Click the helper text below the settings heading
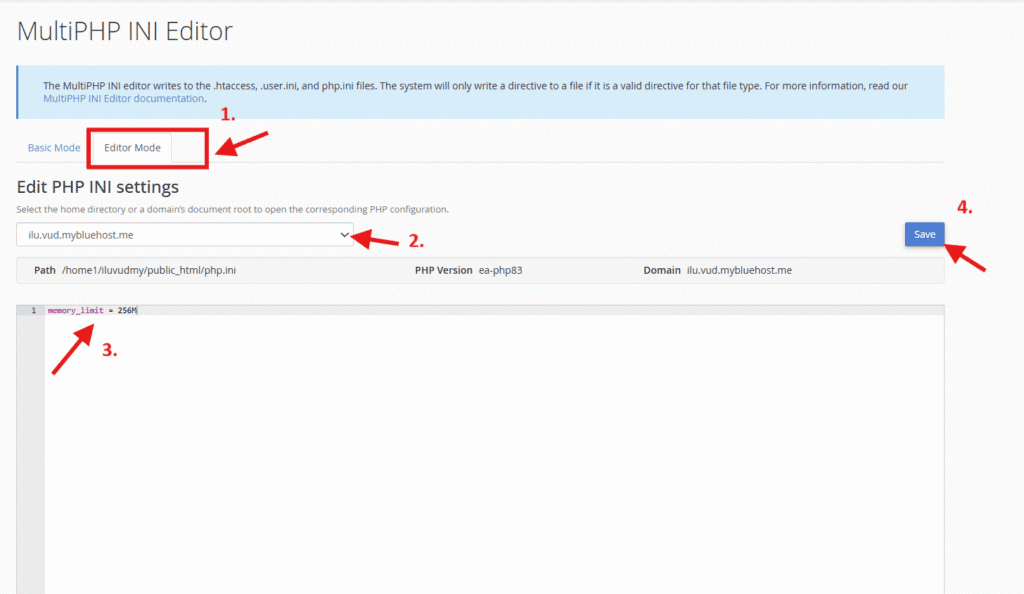1024x594 pixels. pyautogui.click(x=232, y=210)
